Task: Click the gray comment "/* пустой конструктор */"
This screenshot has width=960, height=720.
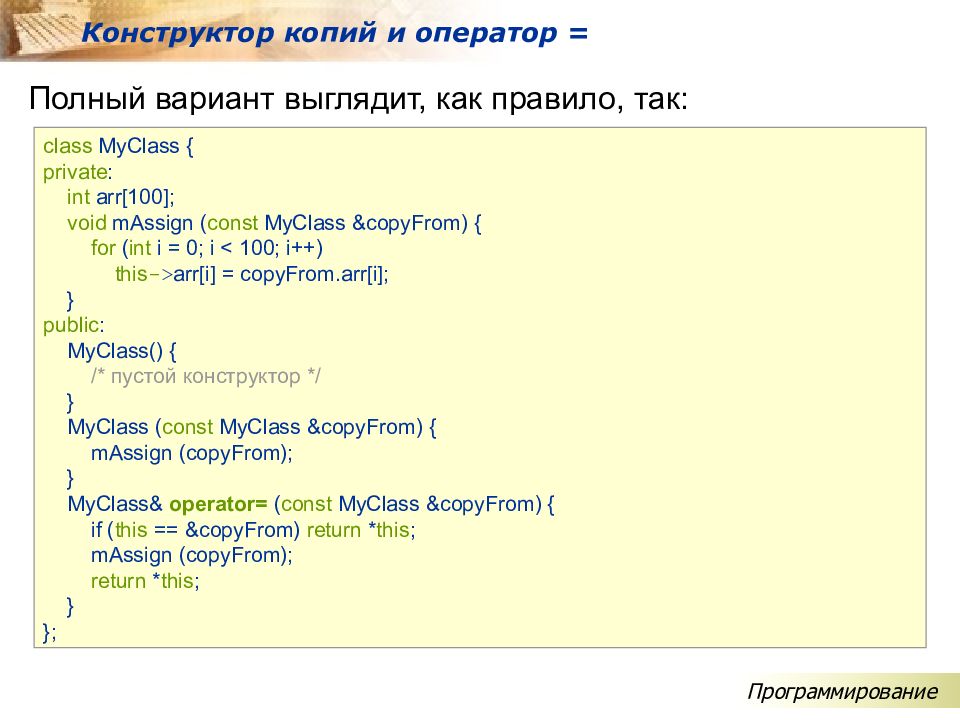Action: (x=208, y=376)
